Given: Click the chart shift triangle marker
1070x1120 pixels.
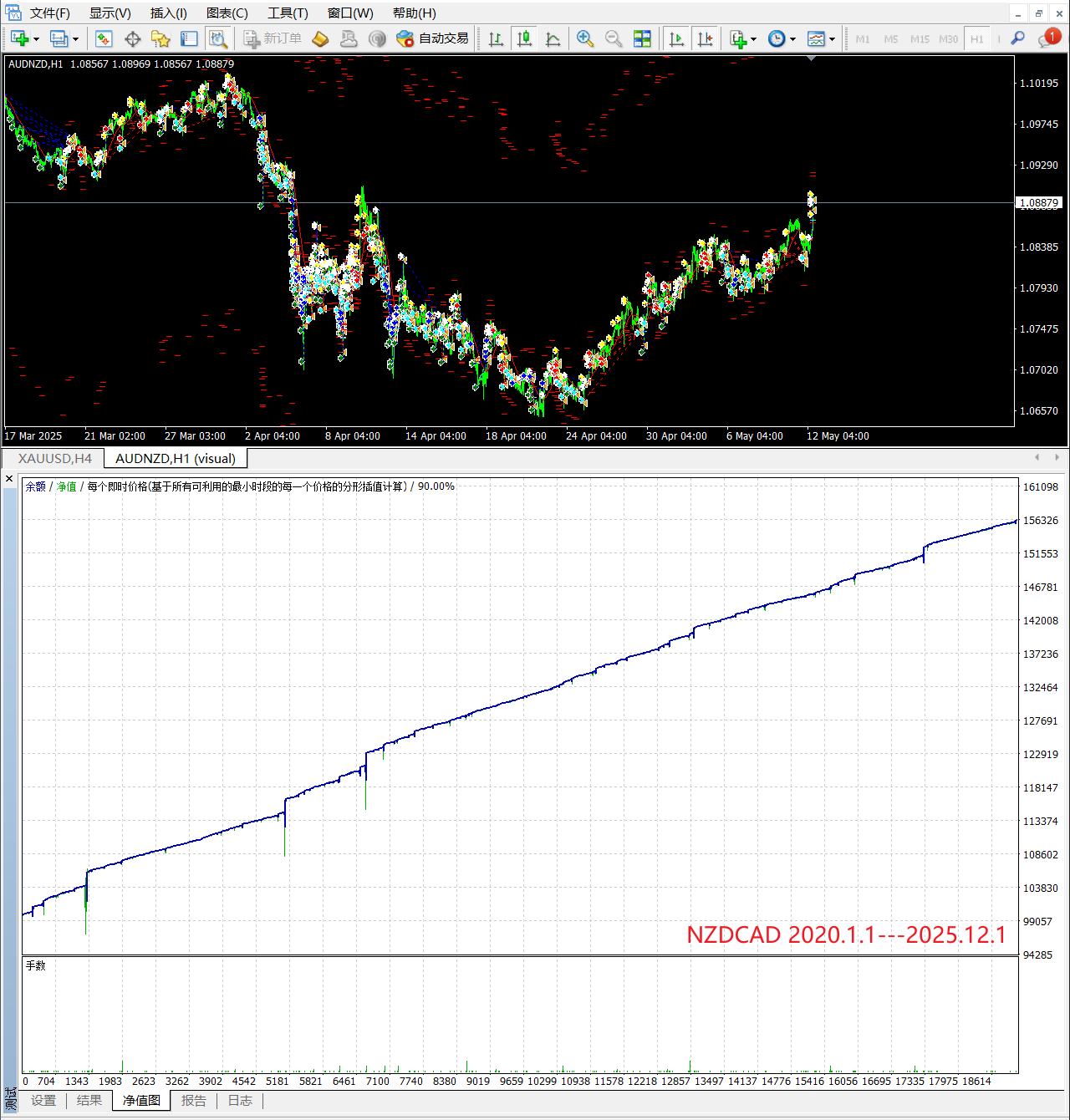Looking at the screenshot, I should point(812,59).
